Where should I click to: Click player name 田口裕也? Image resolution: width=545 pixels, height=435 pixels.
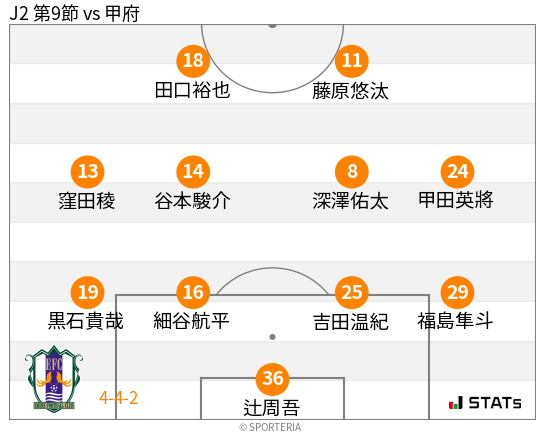(193, 90)
